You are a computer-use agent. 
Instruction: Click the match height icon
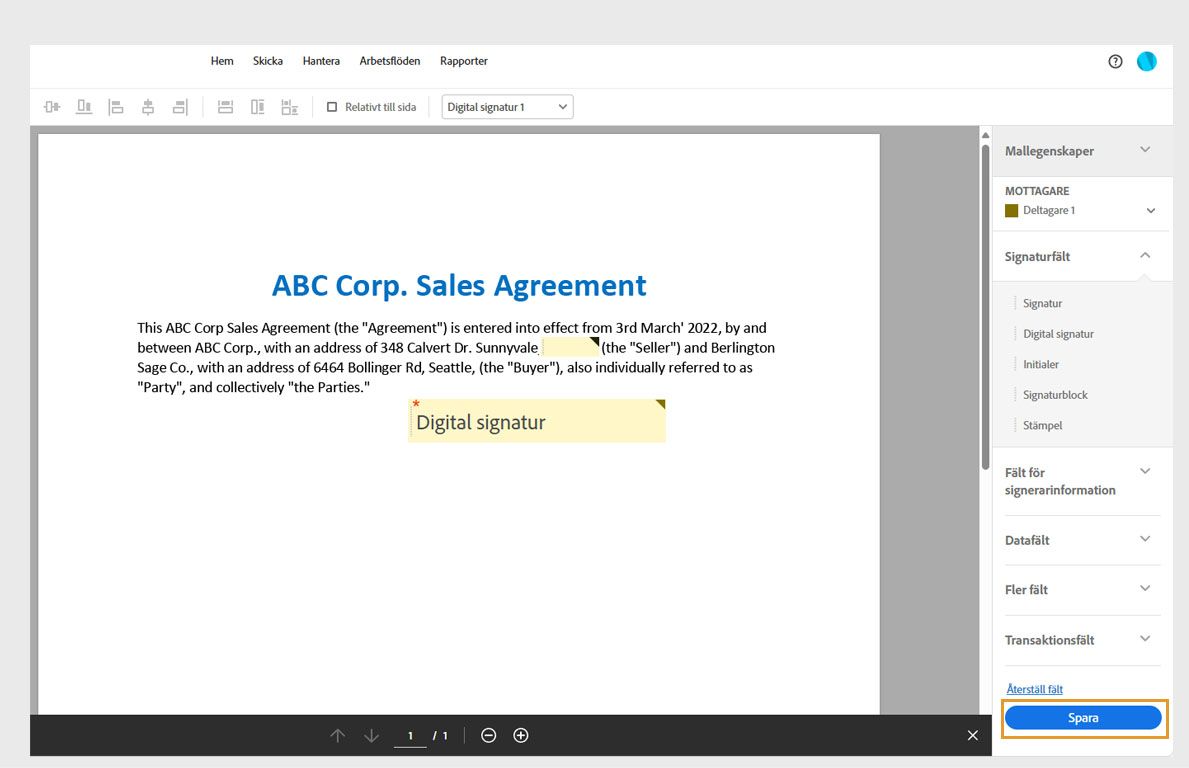point(257,107)
